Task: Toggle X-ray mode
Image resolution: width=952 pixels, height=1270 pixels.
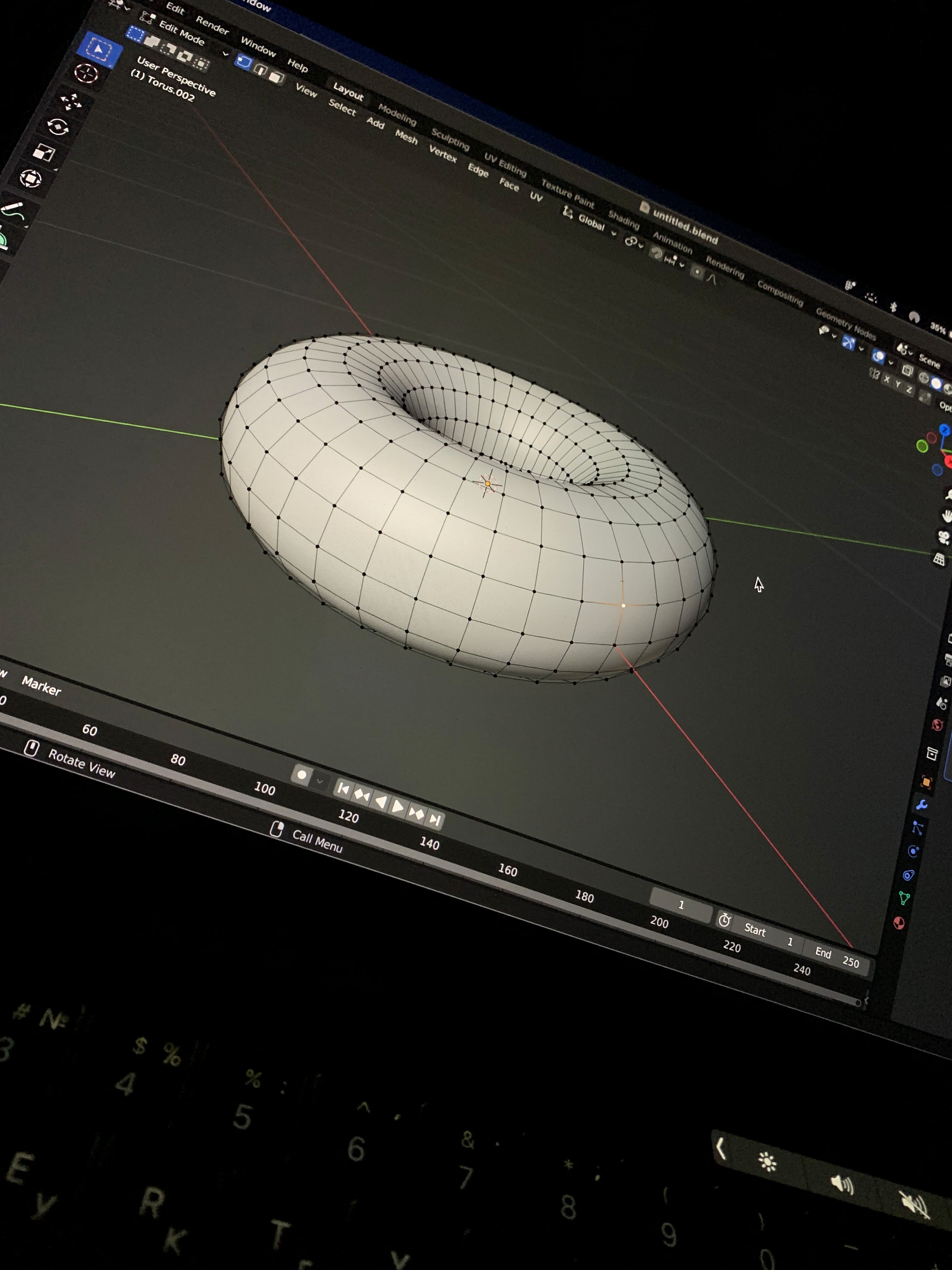Action: [x=908, y=371]
